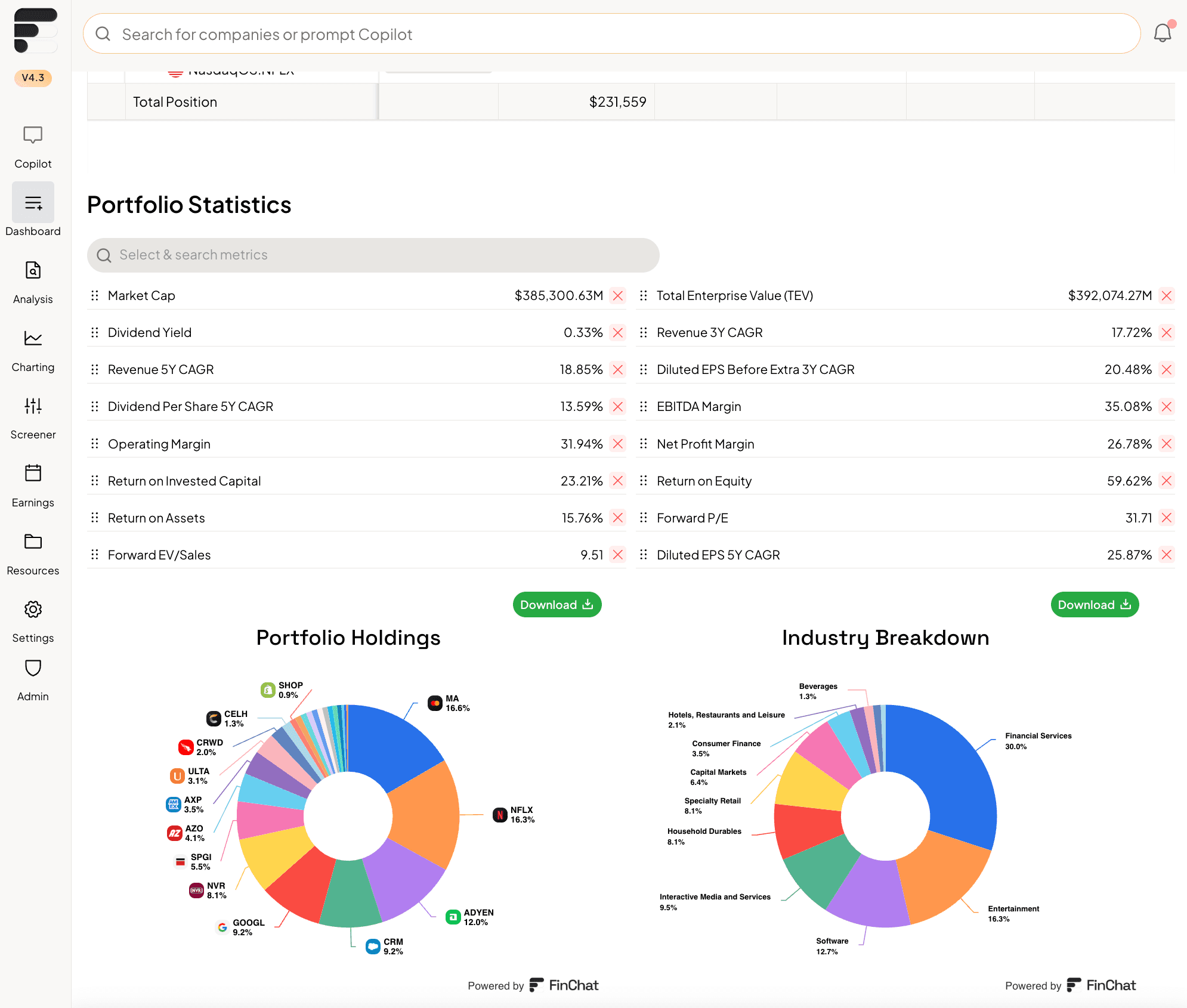
Task: Open the Resources folder icon
Action: [33, 542]
